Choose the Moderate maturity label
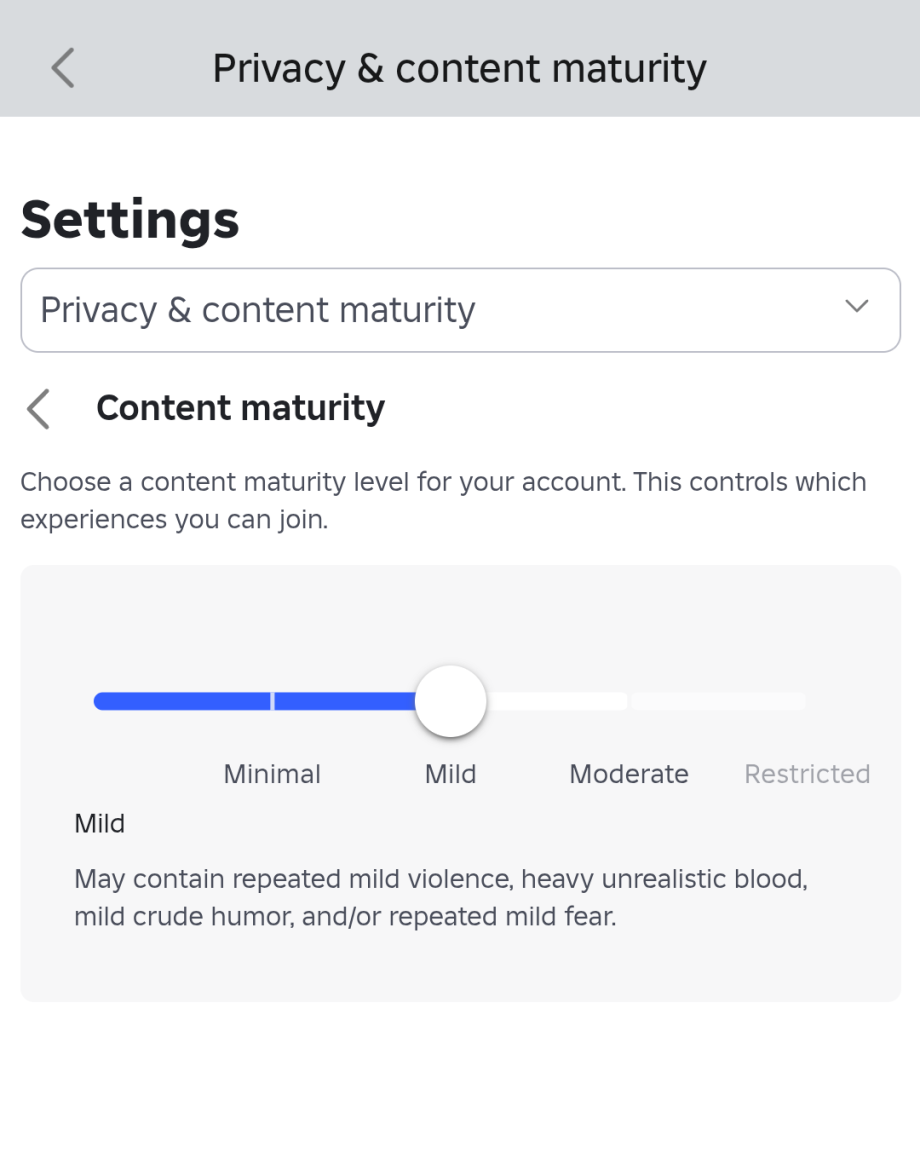 (628, 774)
